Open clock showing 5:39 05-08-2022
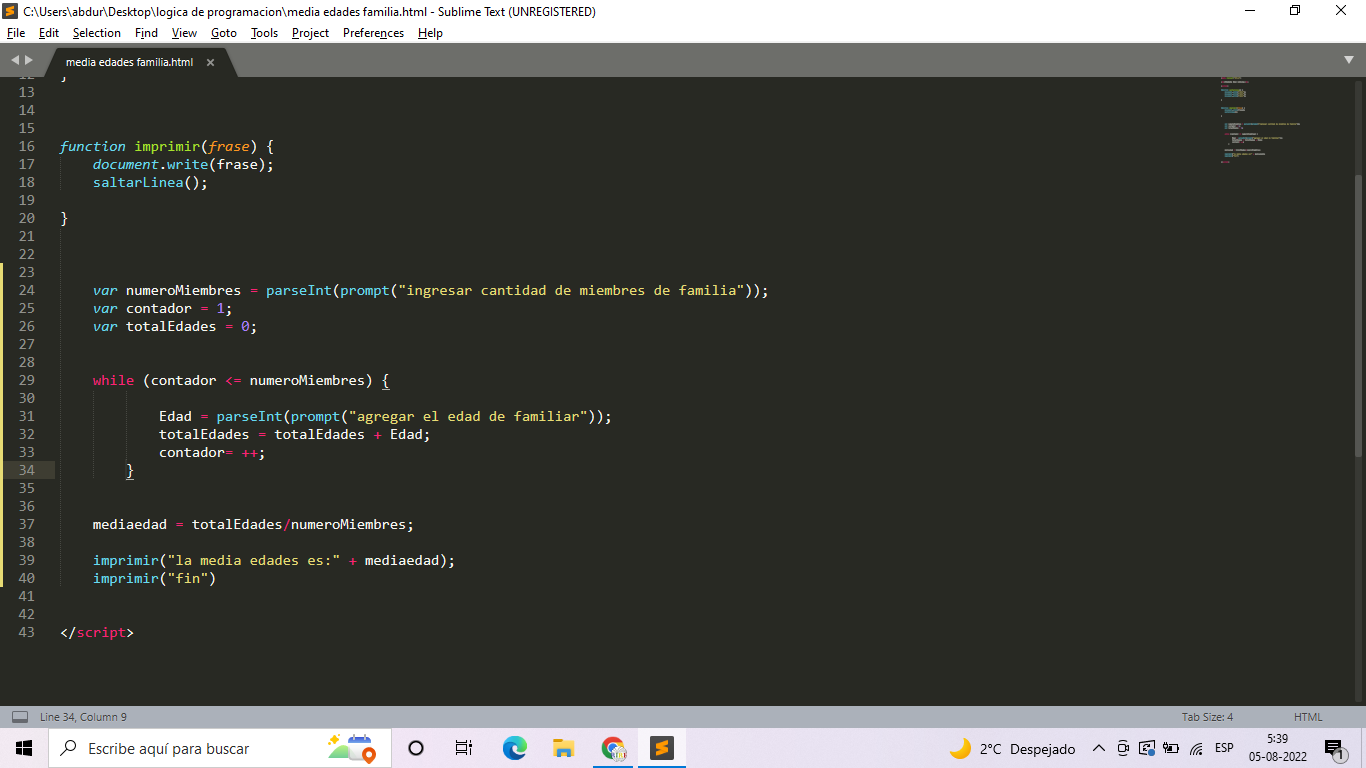 coord(1277,748)
